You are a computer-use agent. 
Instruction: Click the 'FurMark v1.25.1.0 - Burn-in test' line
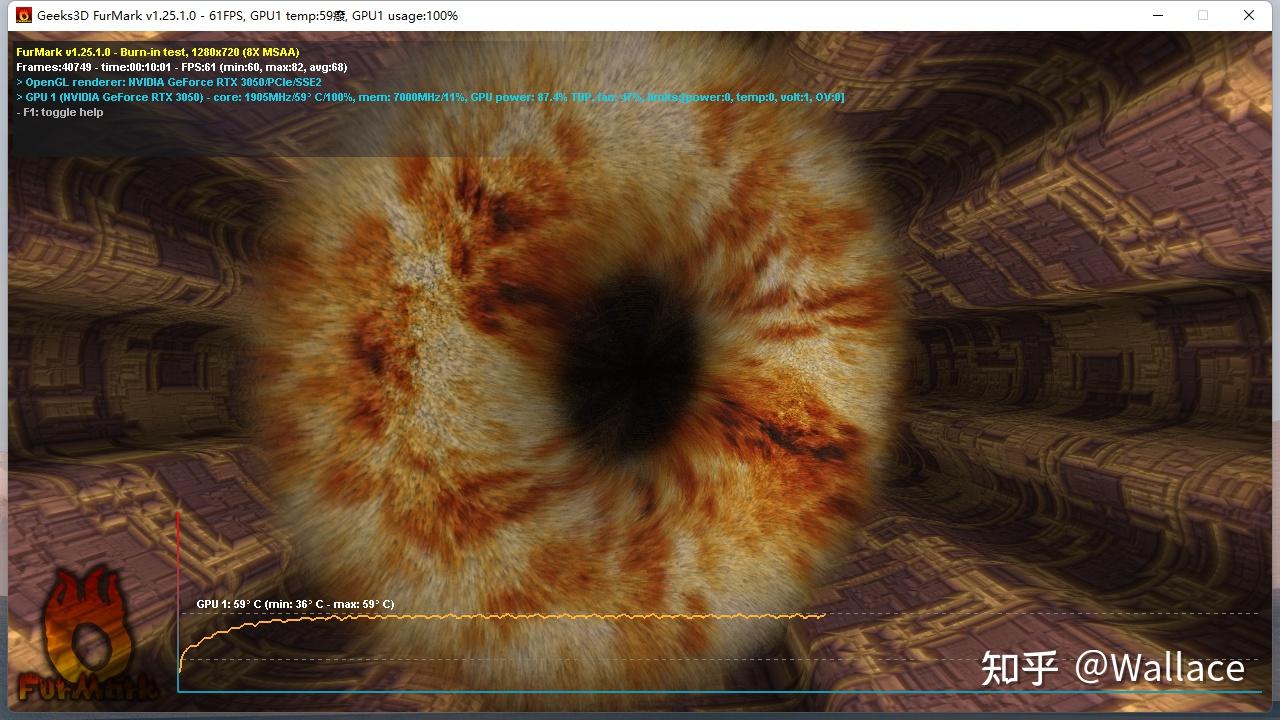pyautogui.click(x=158, y=52)
